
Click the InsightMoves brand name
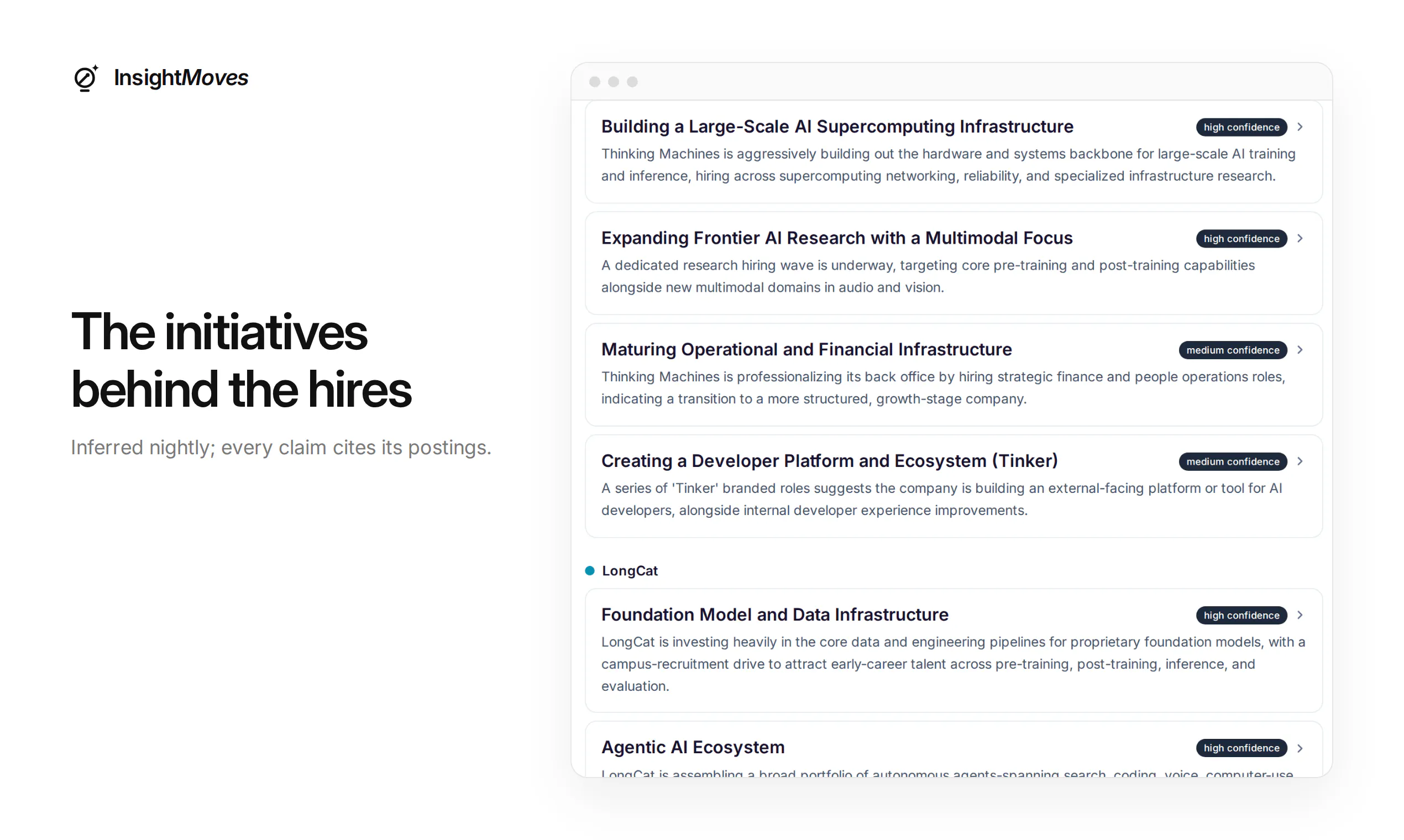coord(181,77)
